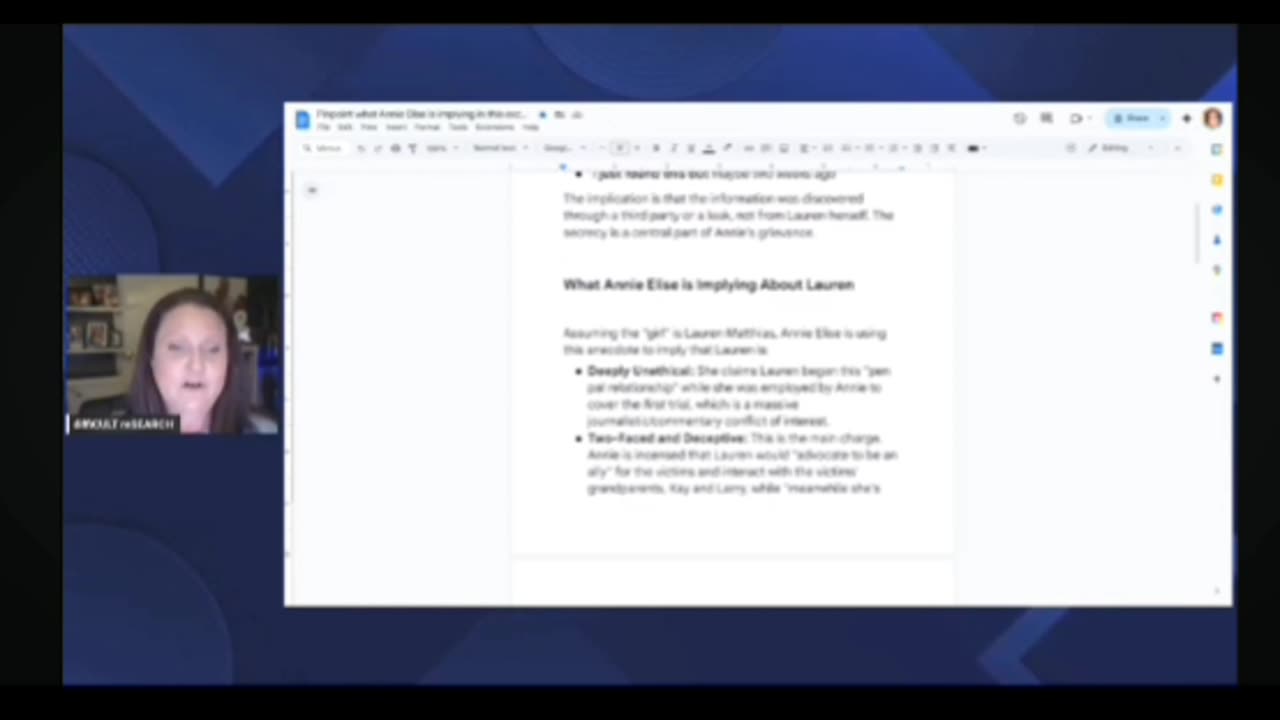Open the highlight color picker
Viewport: 1280px width, 720px height.
click(x=727, y=148)
